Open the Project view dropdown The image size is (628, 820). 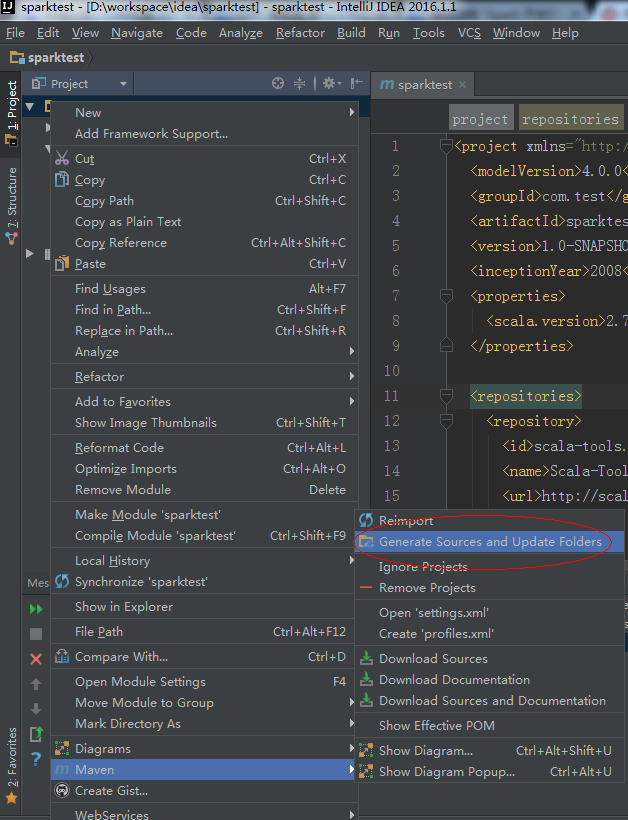123,84
